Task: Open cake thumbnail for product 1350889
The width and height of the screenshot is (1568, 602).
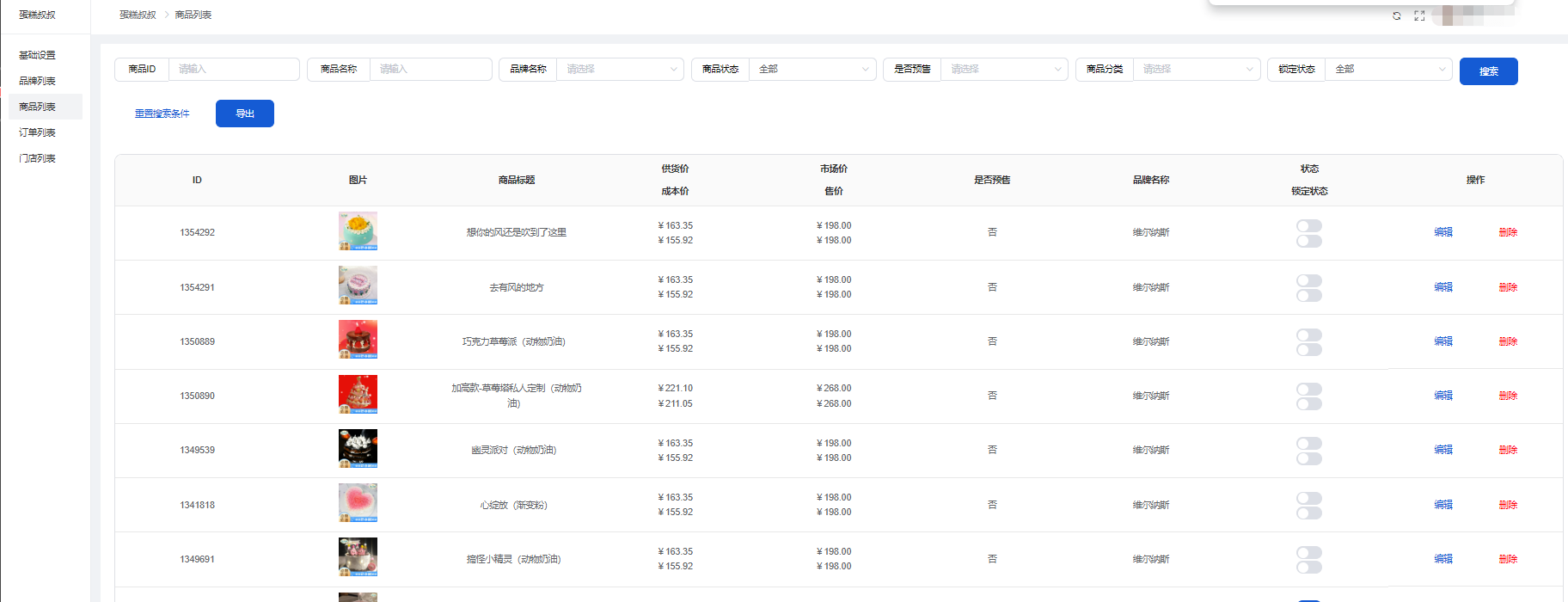Action: 358,340
